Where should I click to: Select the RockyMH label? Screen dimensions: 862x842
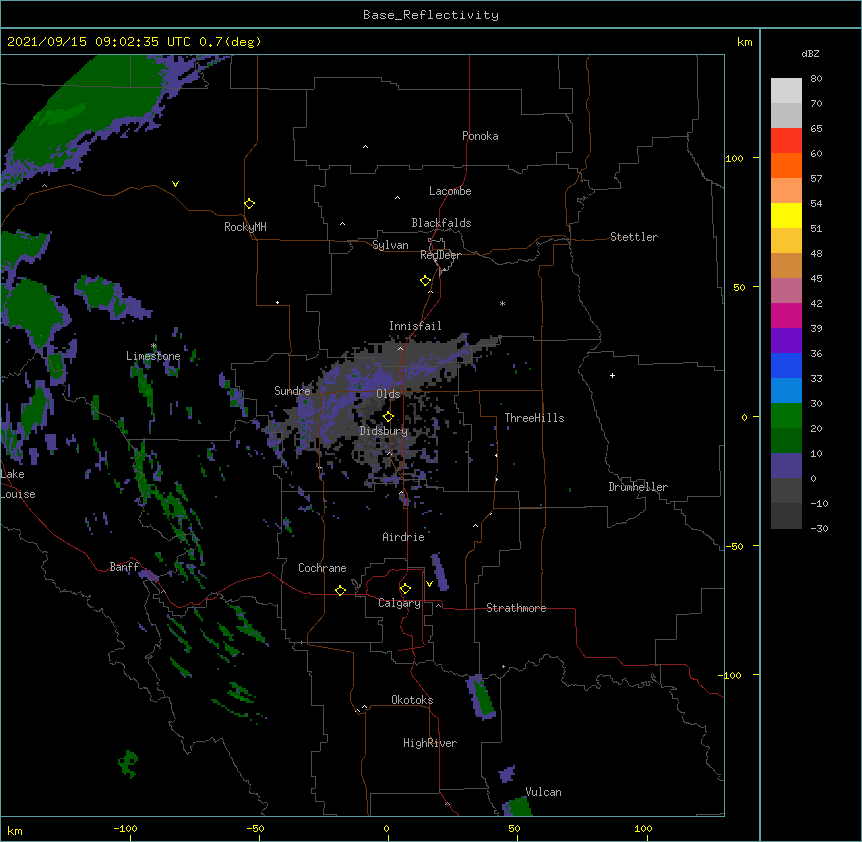pos(245,227)
